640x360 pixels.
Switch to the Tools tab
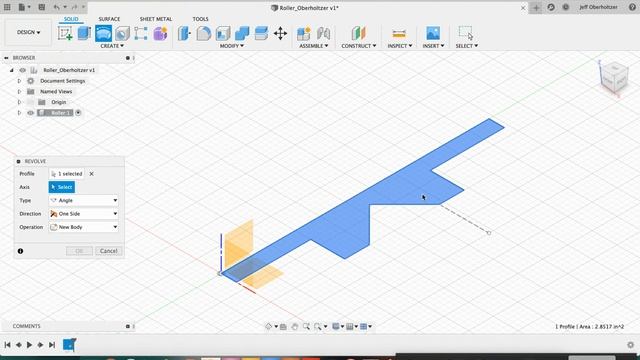200,19
